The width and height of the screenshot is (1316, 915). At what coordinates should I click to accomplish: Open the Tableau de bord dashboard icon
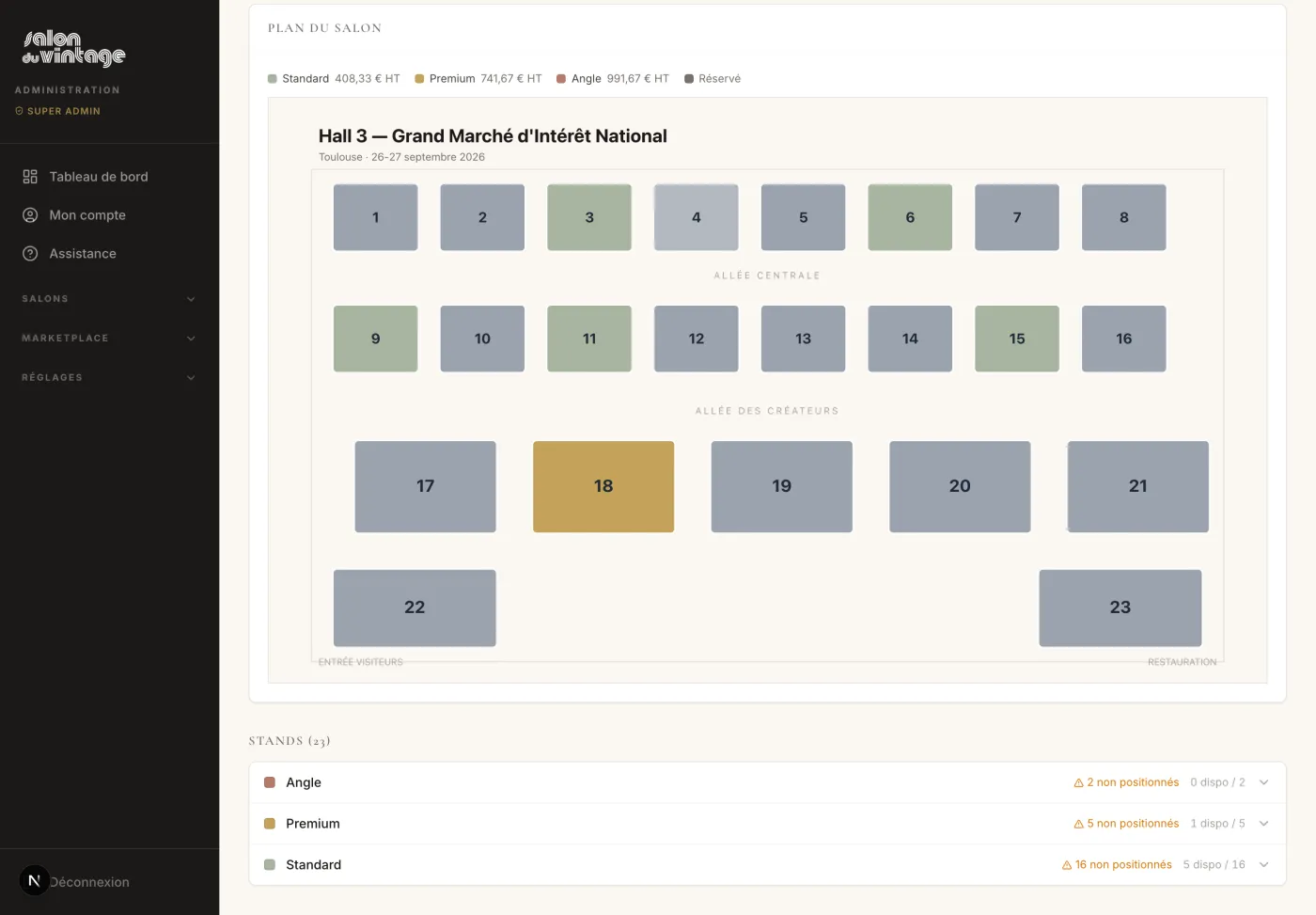click(x=30, y=177)
